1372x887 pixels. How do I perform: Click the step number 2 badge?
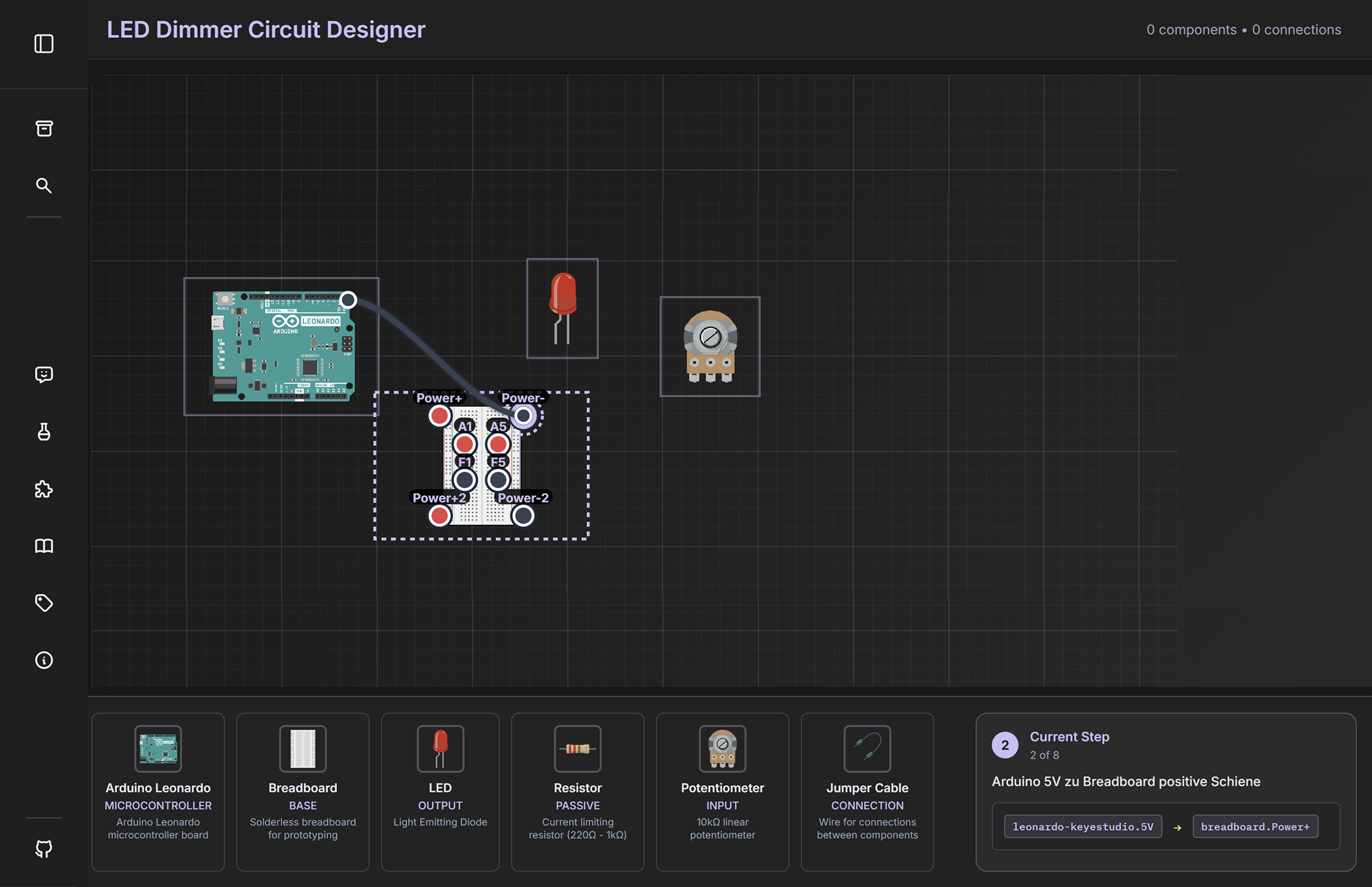point(1005,745)
